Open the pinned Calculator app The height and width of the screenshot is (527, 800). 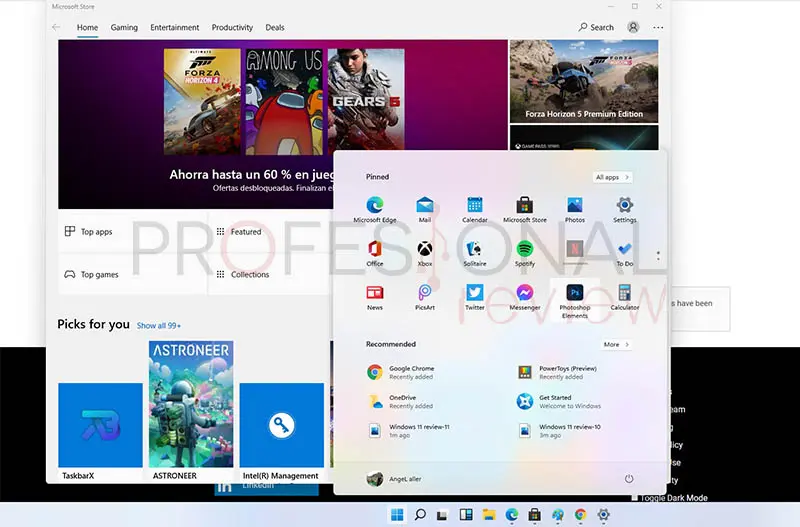624,297
